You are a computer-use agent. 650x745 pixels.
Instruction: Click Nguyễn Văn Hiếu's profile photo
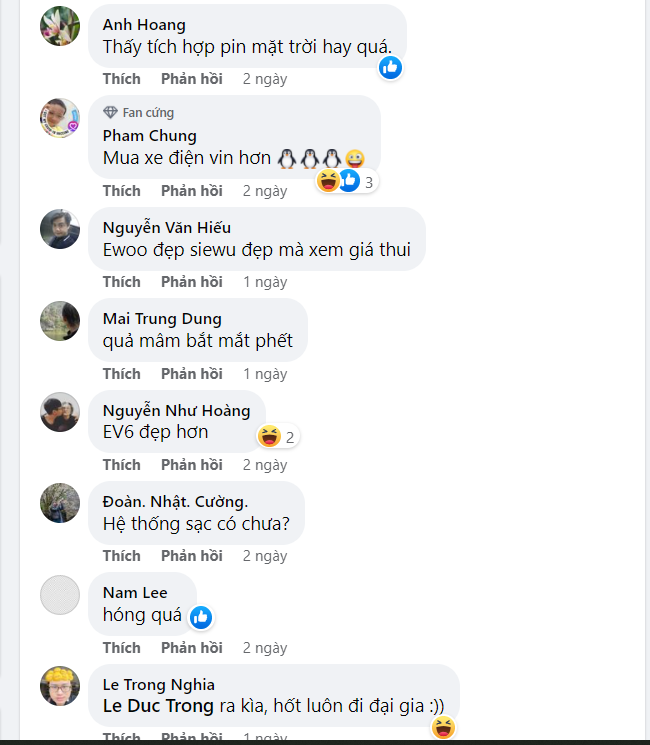[x=59, y=229]
